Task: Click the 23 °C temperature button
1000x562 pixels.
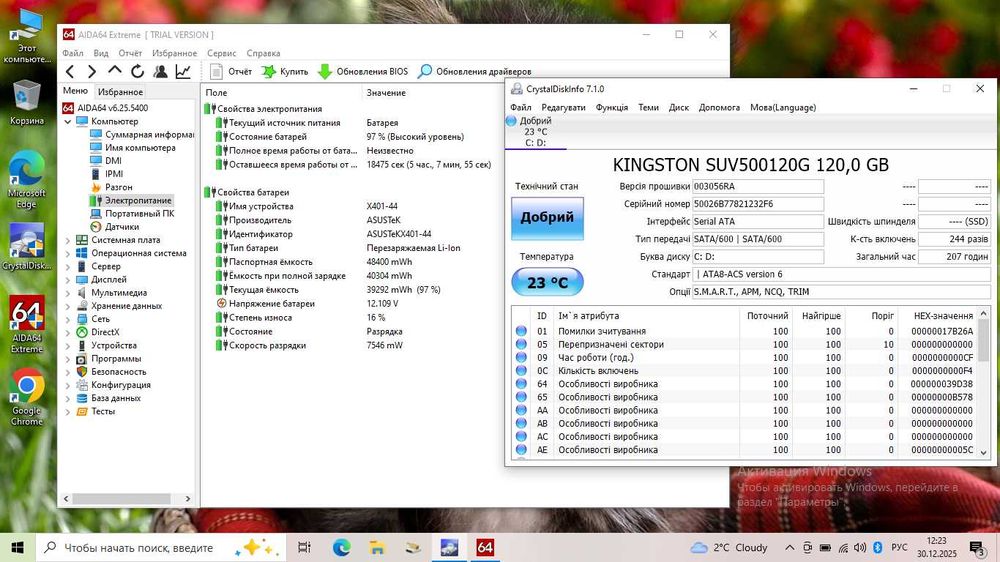Action: pyautogui.click(x=547, y=282)
